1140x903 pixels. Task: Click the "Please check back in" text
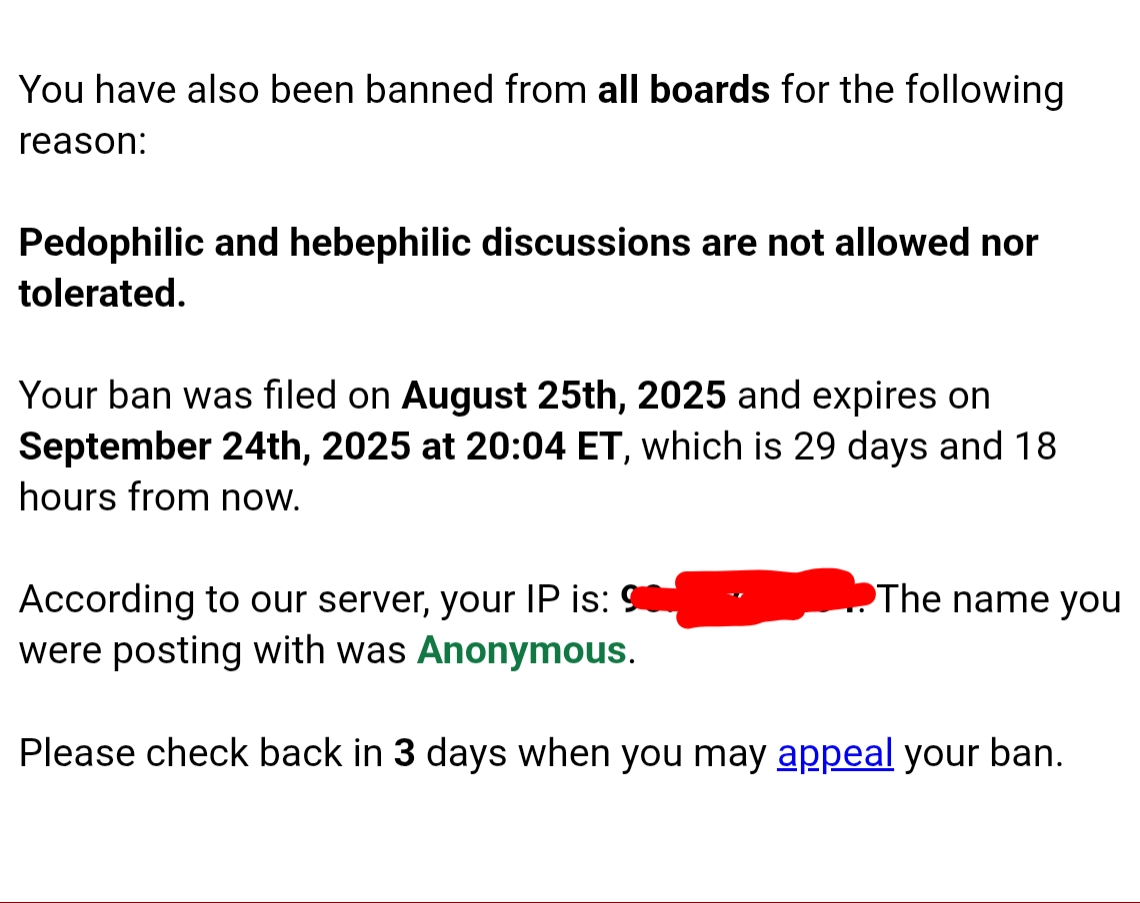(201, 753)
